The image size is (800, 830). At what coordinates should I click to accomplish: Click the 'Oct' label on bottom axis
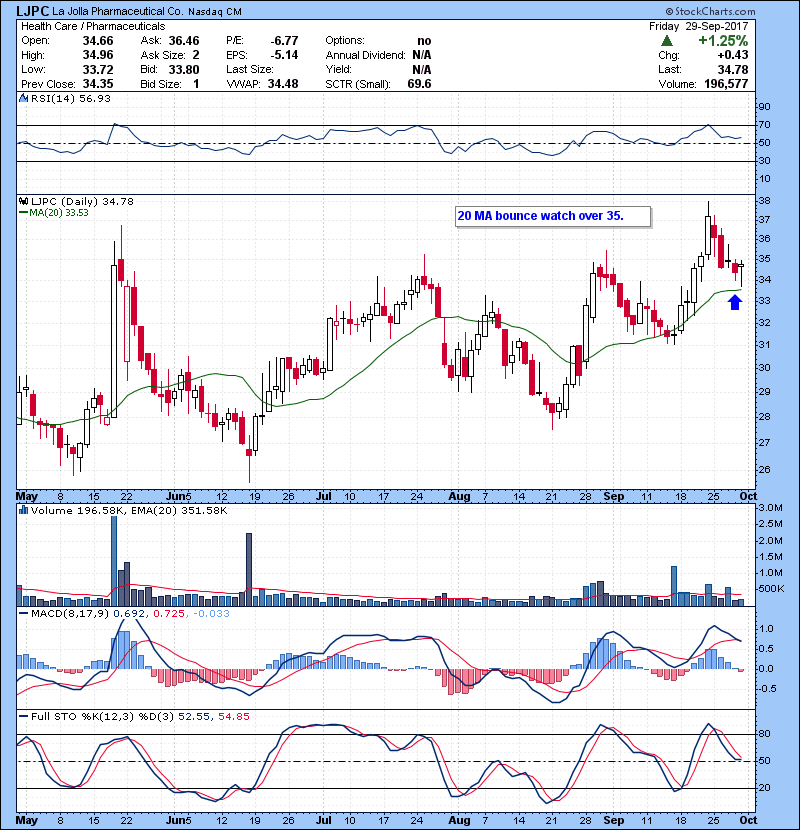tap(748, 820)
